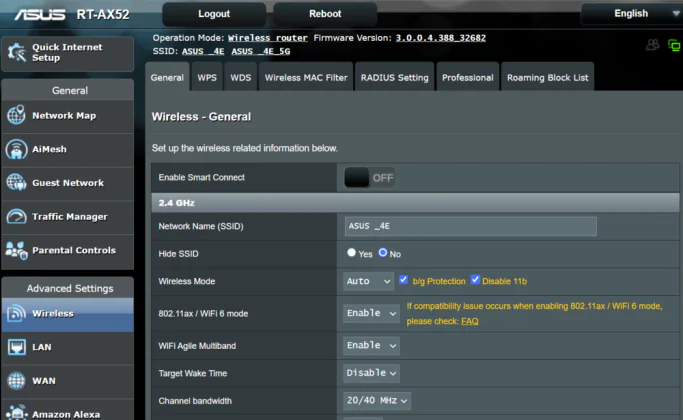Click the ASUS logo
The width and height of the screenshot is (683, 420).
click(40, 15)
